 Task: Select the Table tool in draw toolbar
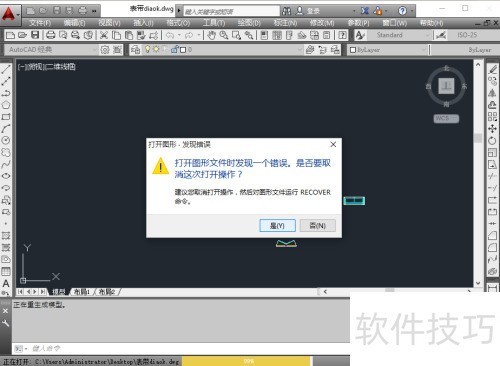coord(6,271)
